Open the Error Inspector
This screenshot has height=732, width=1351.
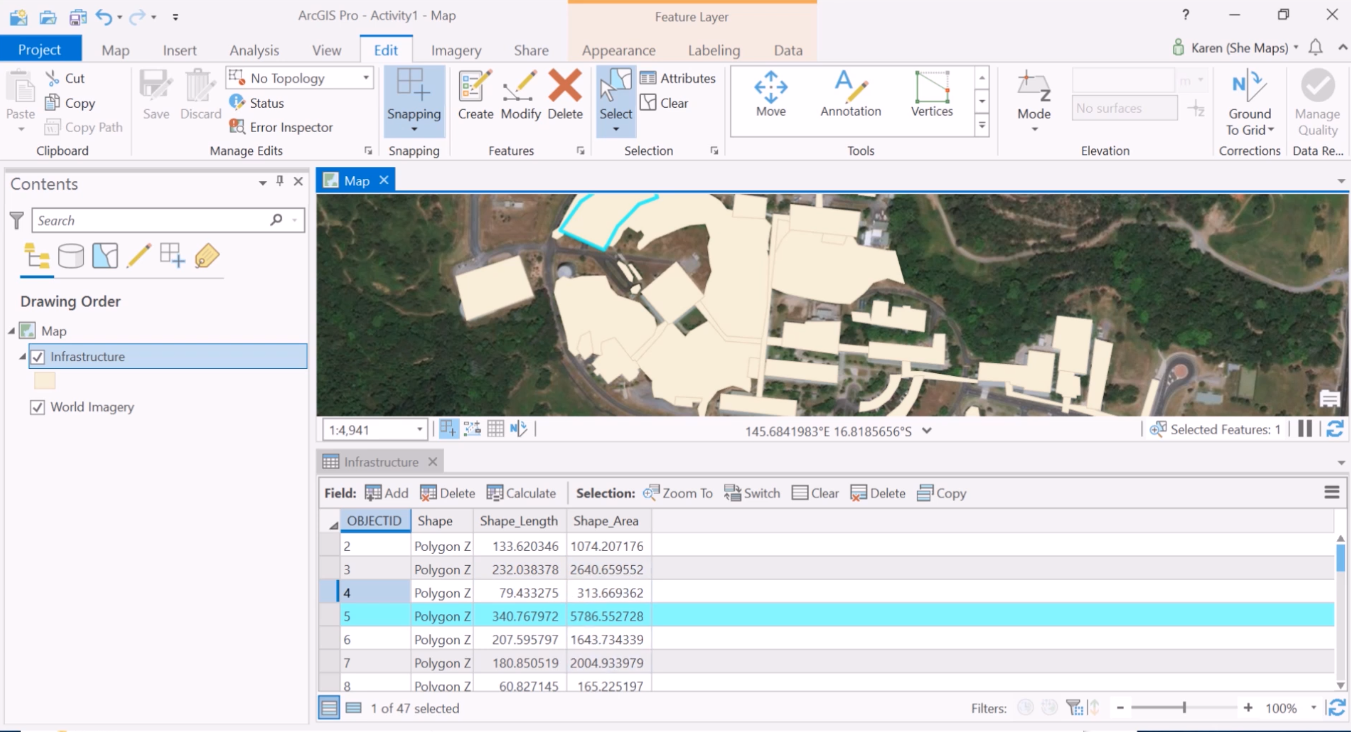(281, 127)
